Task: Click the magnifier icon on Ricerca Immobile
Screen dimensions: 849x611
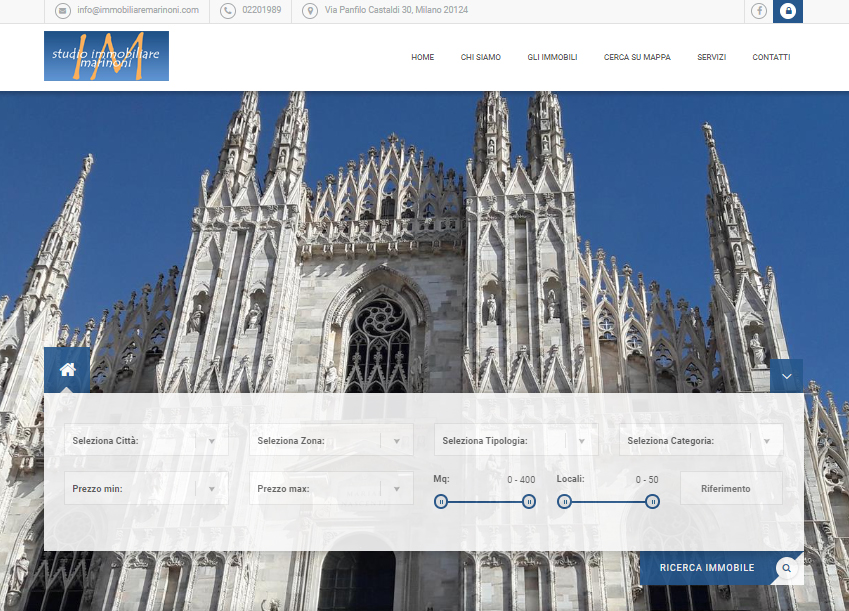Action: point(786,568)
